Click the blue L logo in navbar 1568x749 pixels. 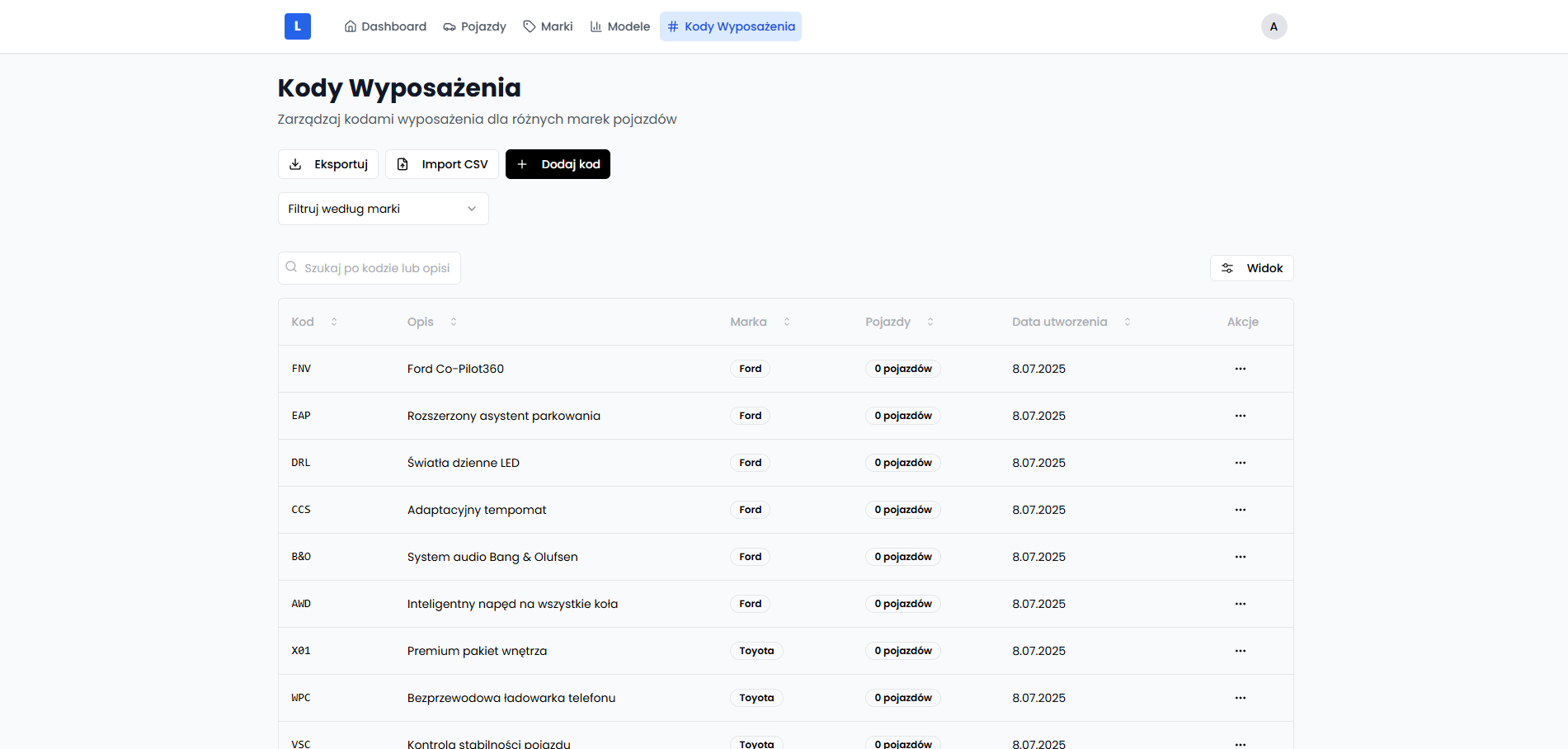pos(297,26)
